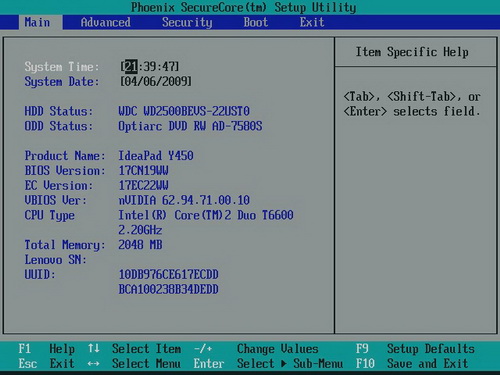Click Enter Select Sub-Menu hint
This screenshot has height=375, width=500.
point(268,363)
